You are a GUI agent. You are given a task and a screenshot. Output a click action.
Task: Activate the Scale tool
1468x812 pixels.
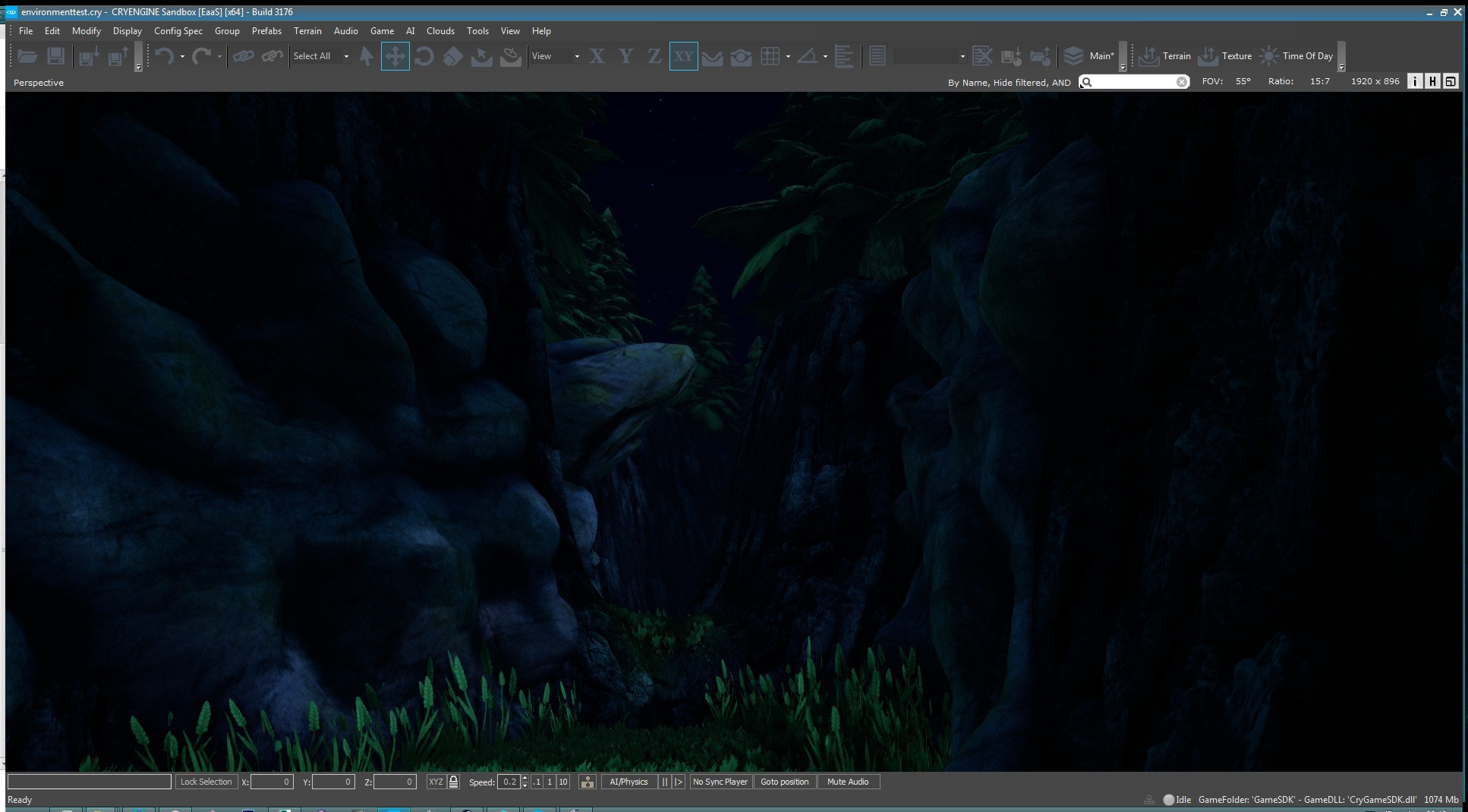[453, 56]
